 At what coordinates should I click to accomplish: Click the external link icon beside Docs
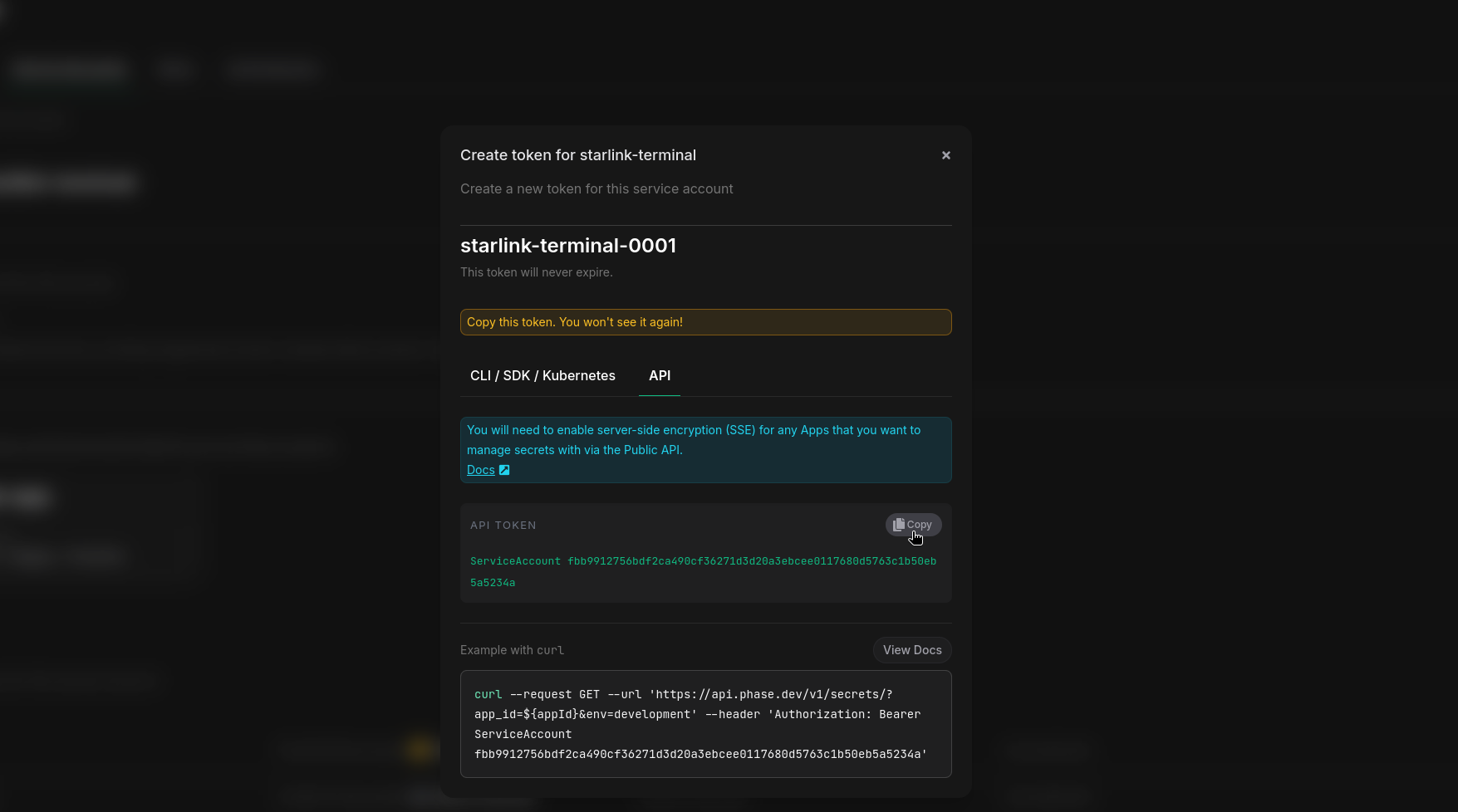pos(504,470)
